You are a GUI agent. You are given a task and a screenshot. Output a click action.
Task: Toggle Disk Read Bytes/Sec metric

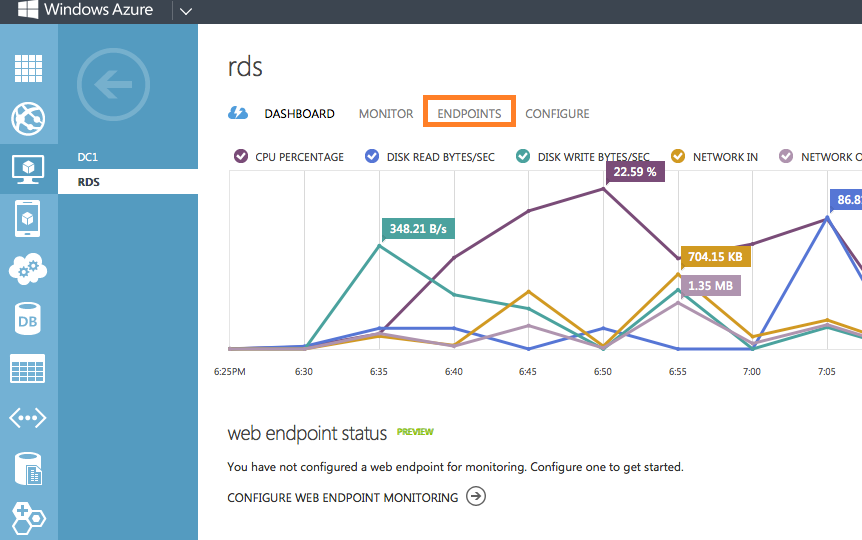372,156
